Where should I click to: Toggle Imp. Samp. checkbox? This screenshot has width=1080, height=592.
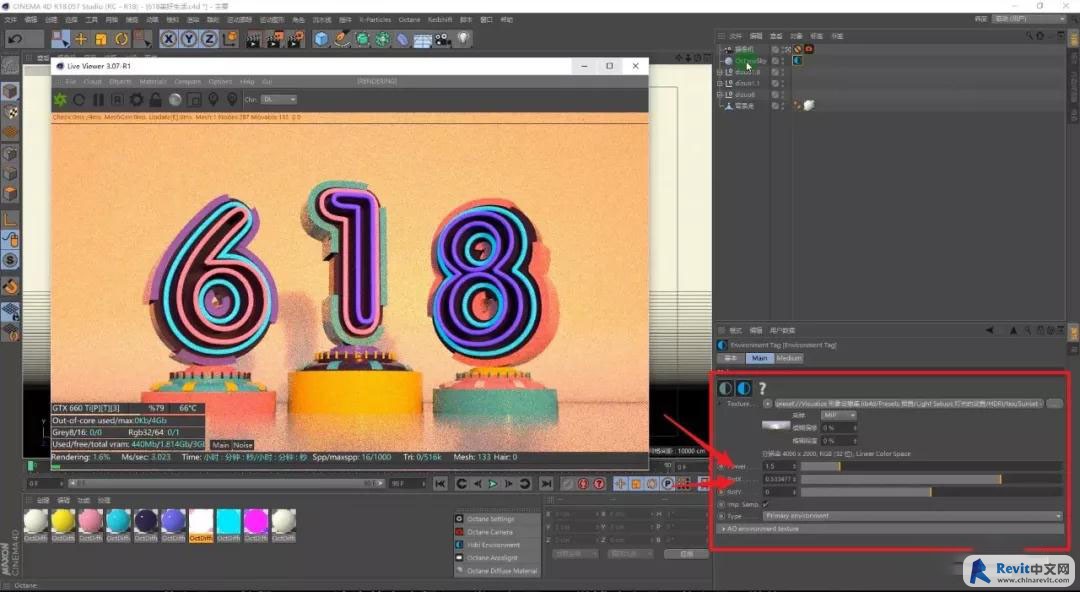(766, 504)
